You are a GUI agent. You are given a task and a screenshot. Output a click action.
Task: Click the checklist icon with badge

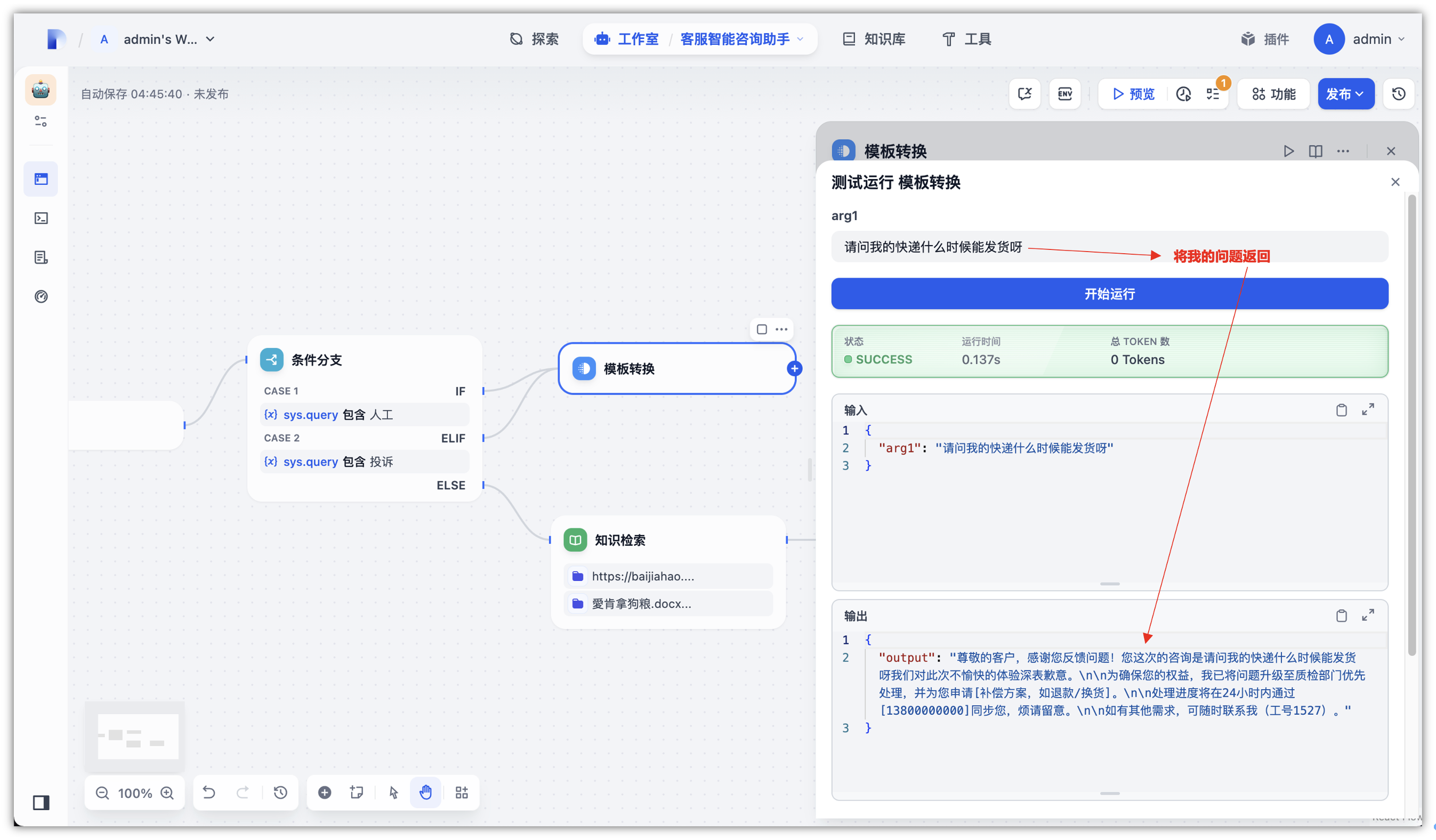click(1213, 94)
